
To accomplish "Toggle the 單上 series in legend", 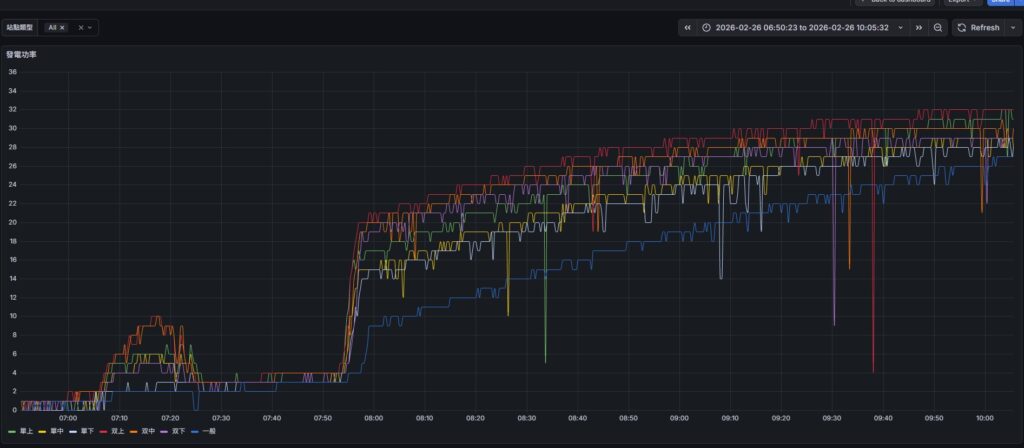I will click(x=26, y=431).
